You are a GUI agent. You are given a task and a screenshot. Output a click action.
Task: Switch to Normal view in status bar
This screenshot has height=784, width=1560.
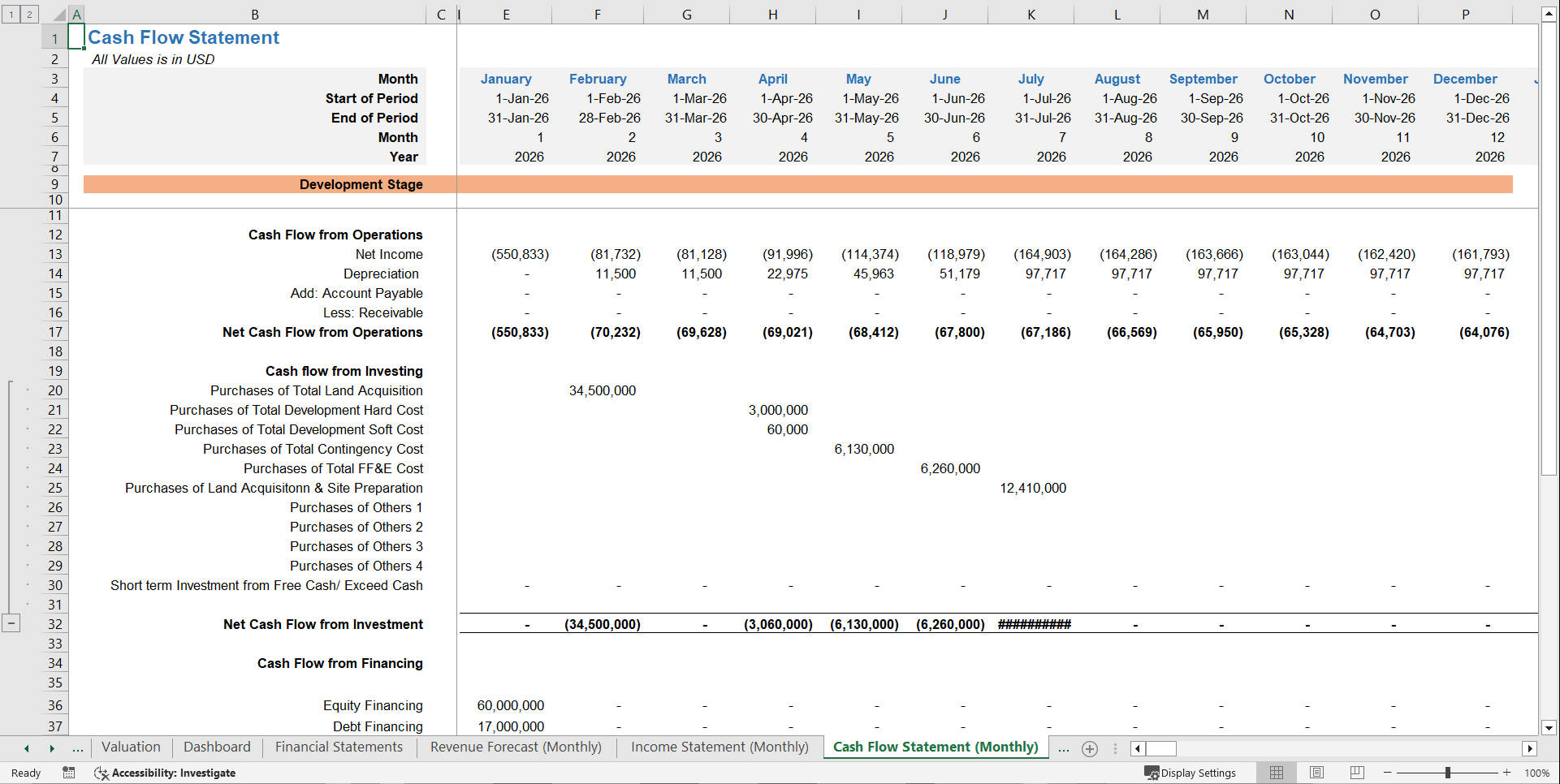pyautogui.click(x=1276, y=773)
